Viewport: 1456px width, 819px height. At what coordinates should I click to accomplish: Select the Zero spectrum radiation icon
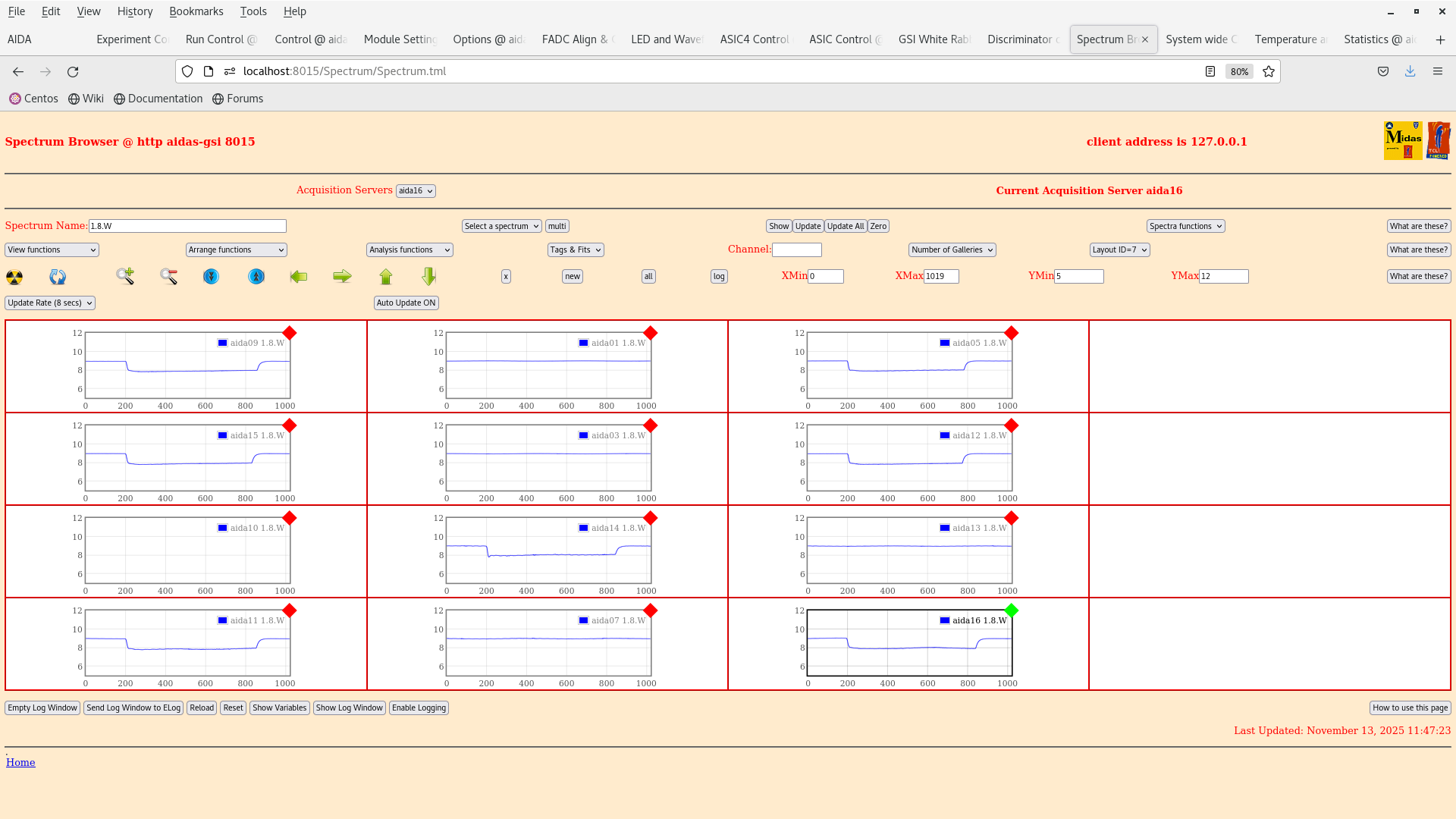pos(14,277)
